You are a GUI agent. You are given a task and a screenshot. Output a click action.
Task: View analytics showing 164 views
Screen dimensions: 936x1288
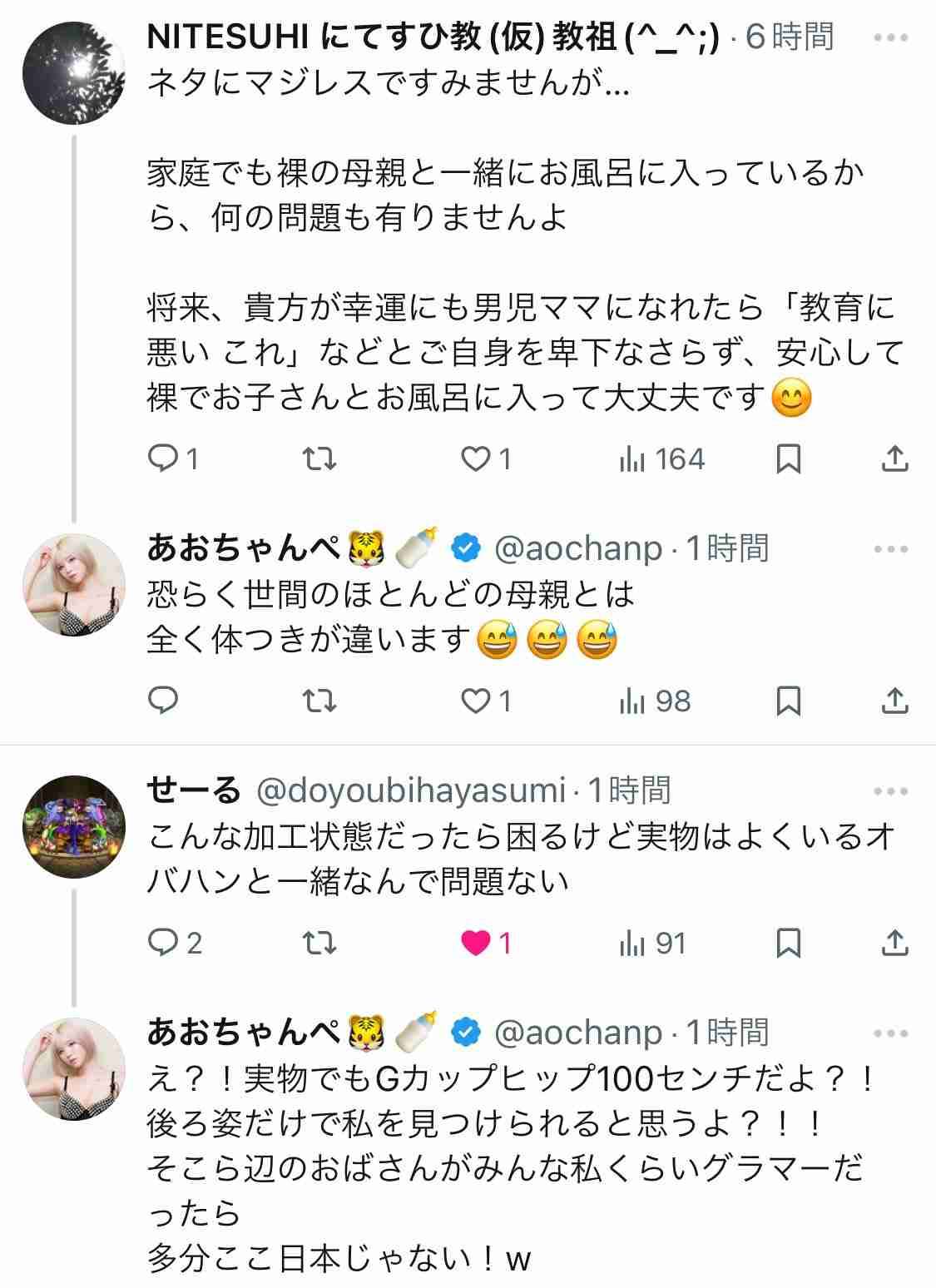[662, 458]
